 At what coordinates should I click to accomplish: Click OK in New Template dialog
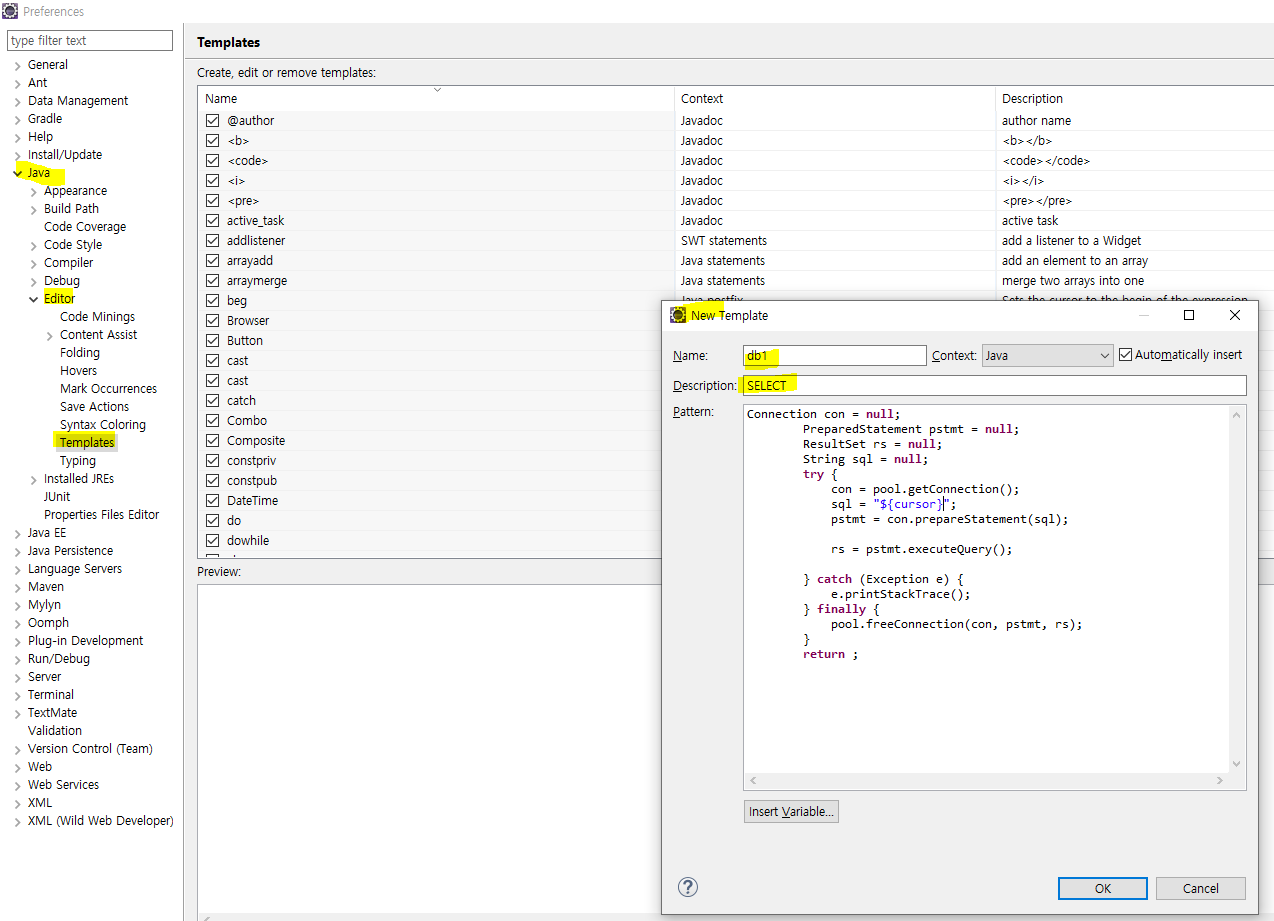point(1102,888)
